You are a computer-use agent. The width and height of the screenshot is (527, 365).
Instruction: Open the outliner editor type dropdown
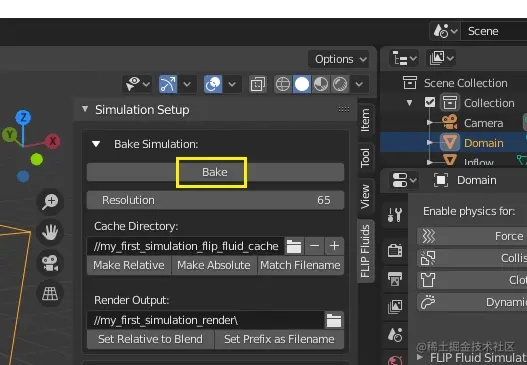[x=404, y=58]
